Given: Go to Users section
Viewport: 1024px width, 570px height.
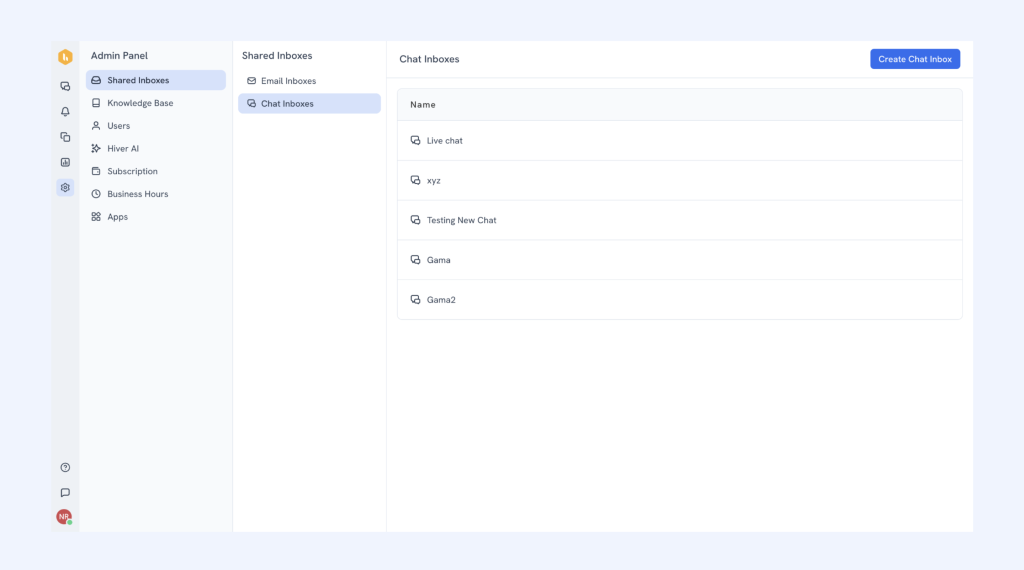Looking at the screenshot, I should click(x=118, y=126).
